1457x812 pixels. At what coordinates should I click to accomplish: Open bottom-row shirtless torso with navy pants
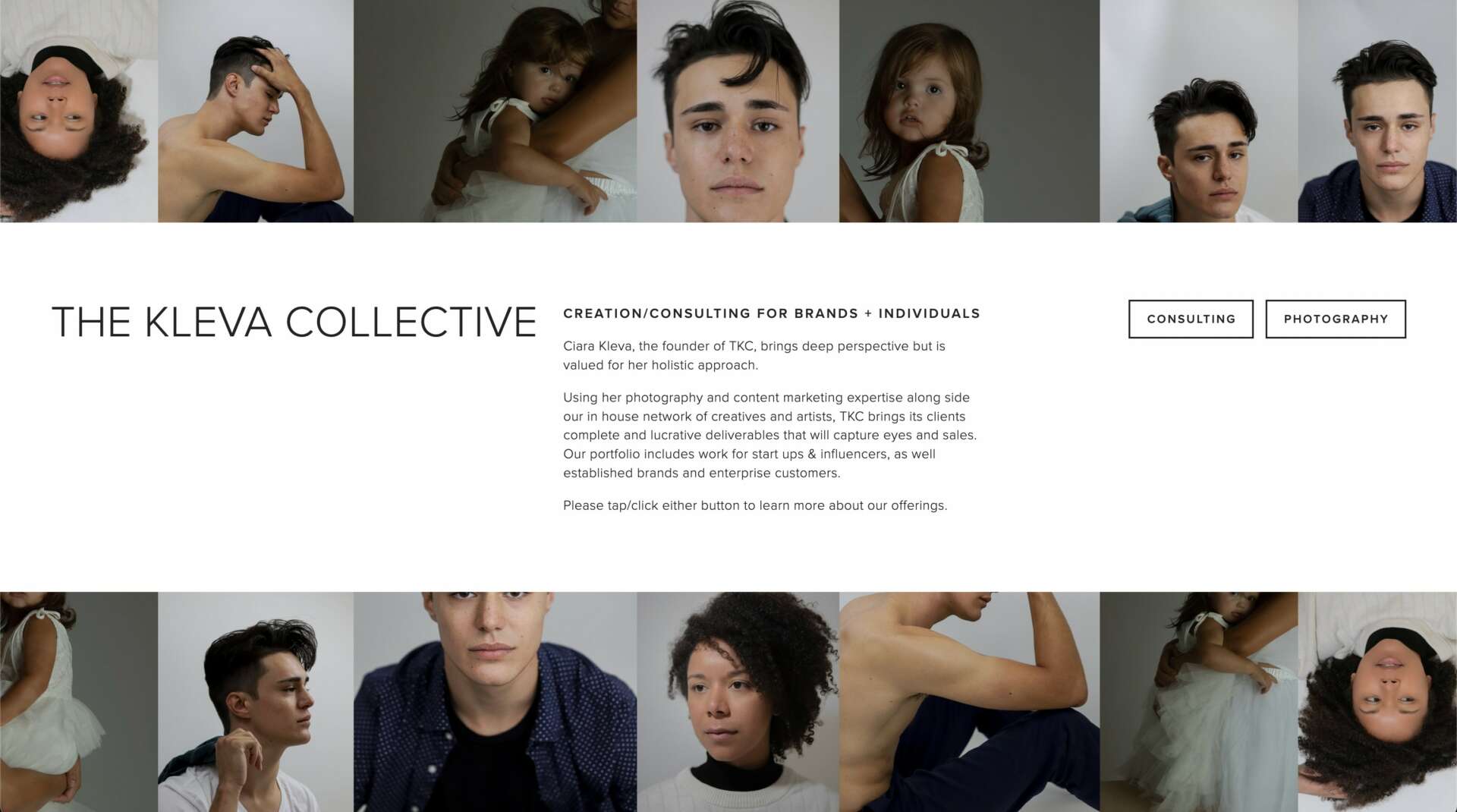pos(969,702)
